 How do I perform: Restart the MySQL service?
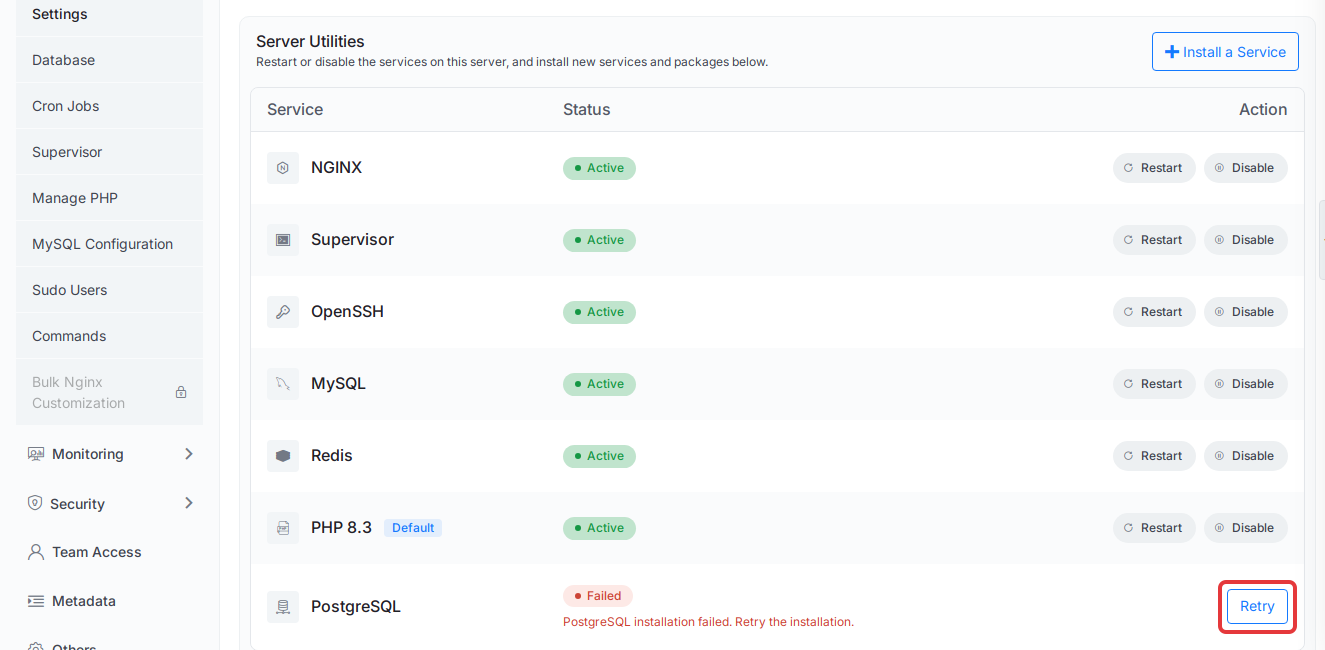point(1154,384)
